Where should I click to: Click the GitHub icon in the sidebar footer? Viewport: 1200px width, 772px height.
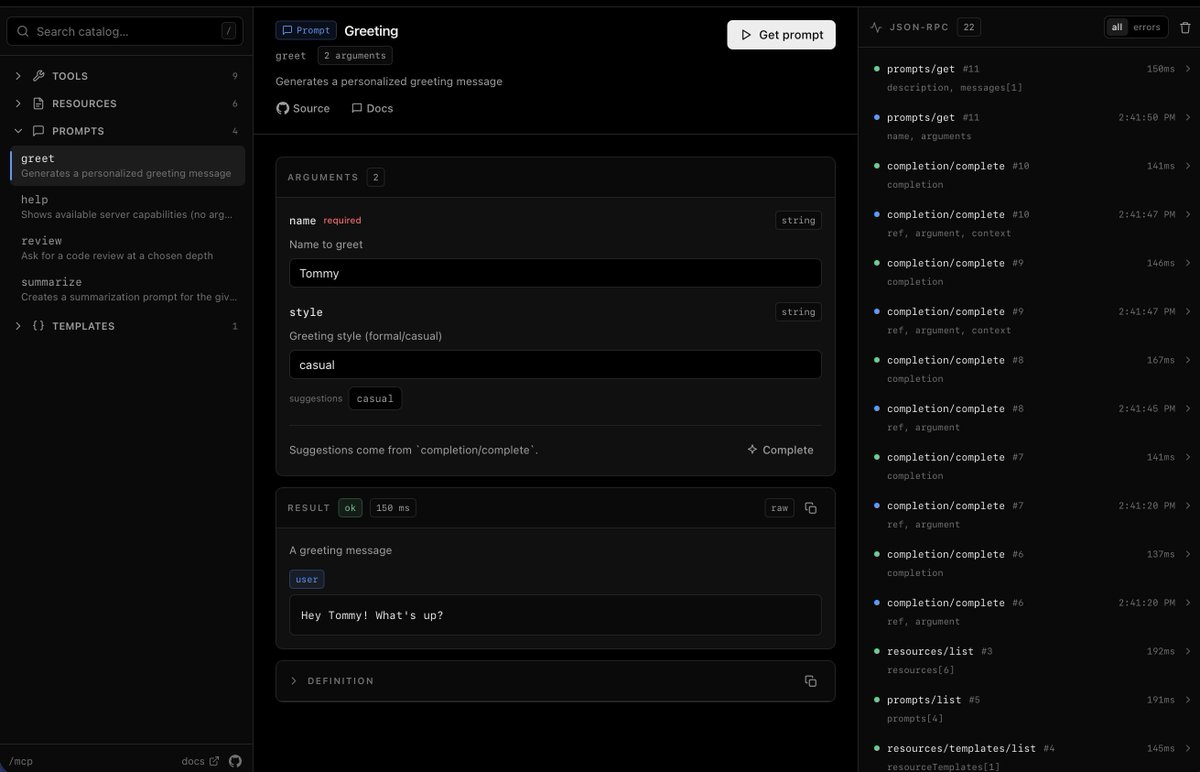click(x=235, y=761)
